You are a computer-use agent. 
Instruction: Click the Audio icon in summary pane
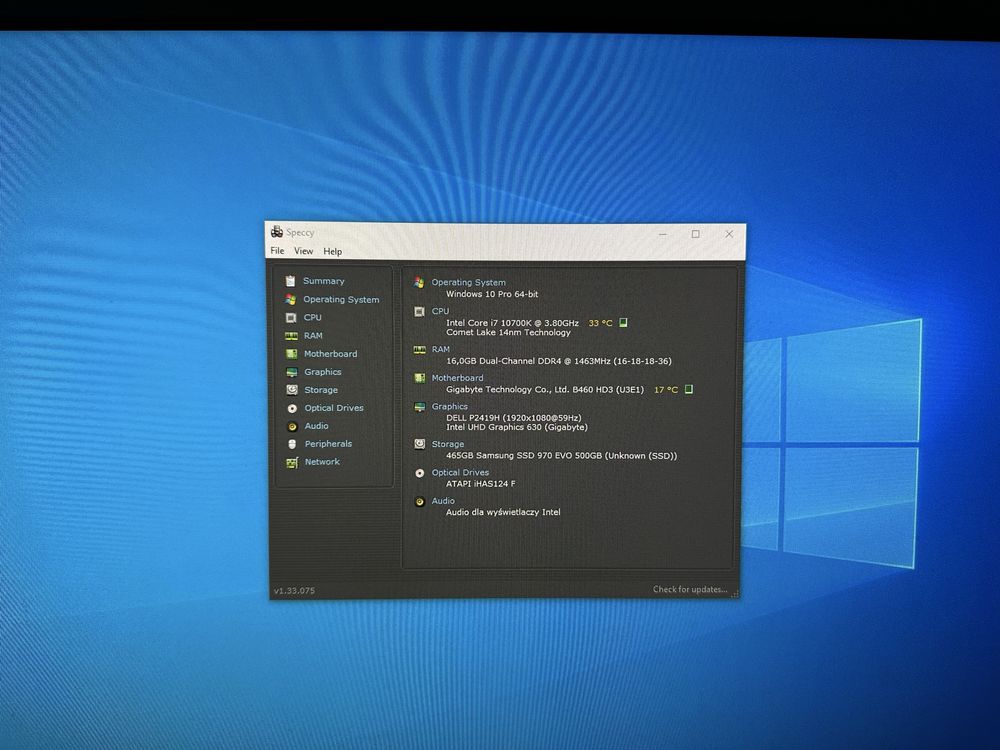(x=420, y=502)
